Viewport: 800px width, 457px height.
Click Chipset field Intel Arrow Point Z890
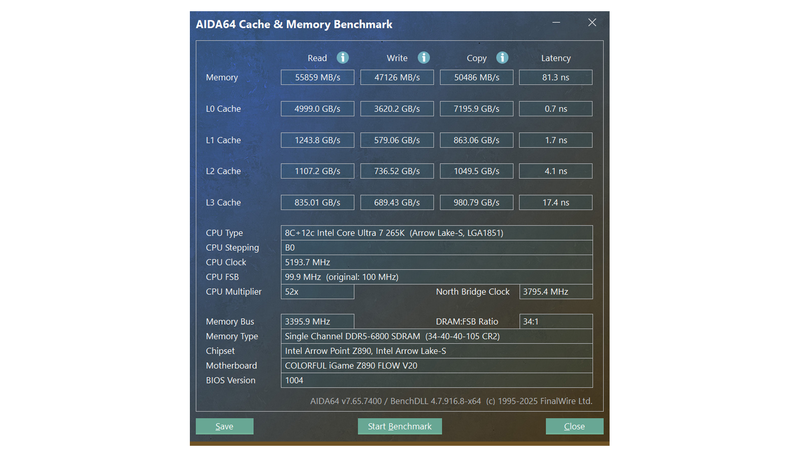(x=437, y=351)
